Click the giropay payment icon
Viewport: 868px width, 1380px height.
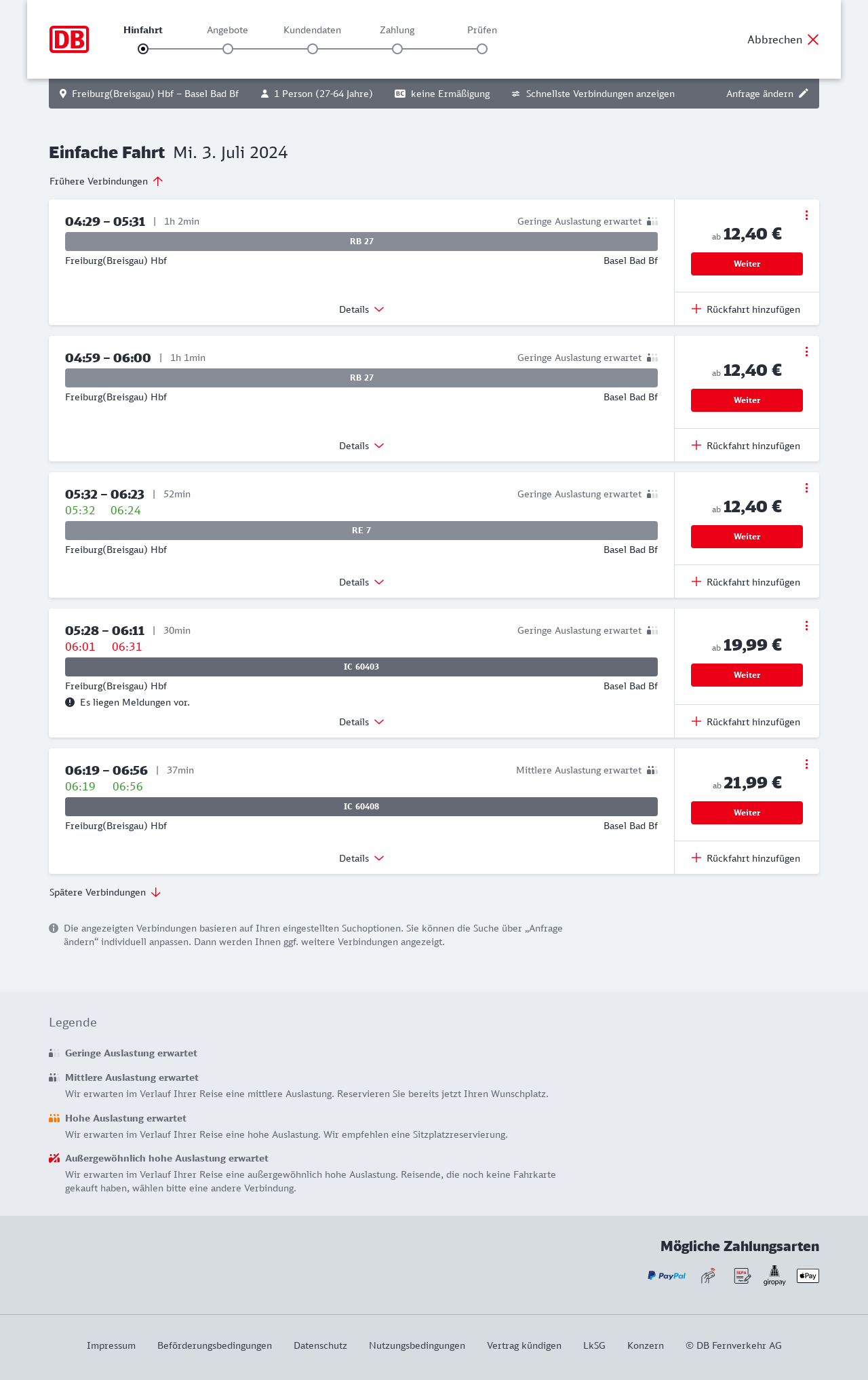point(774,1276)
